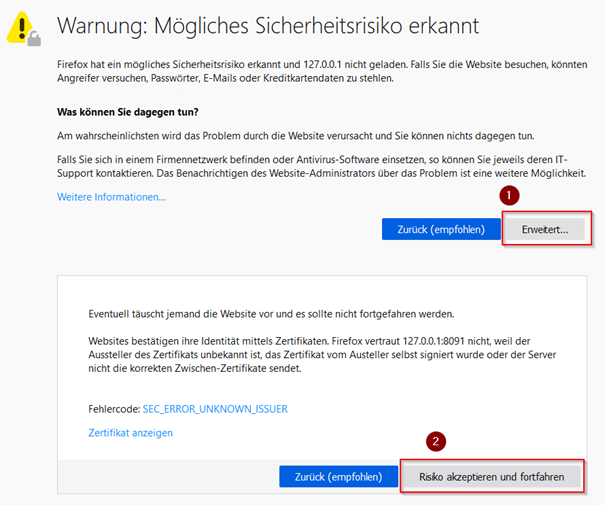
Task: Click the paragraph starting Websites bestätigen ihre Identität
Action: (322, 355)
